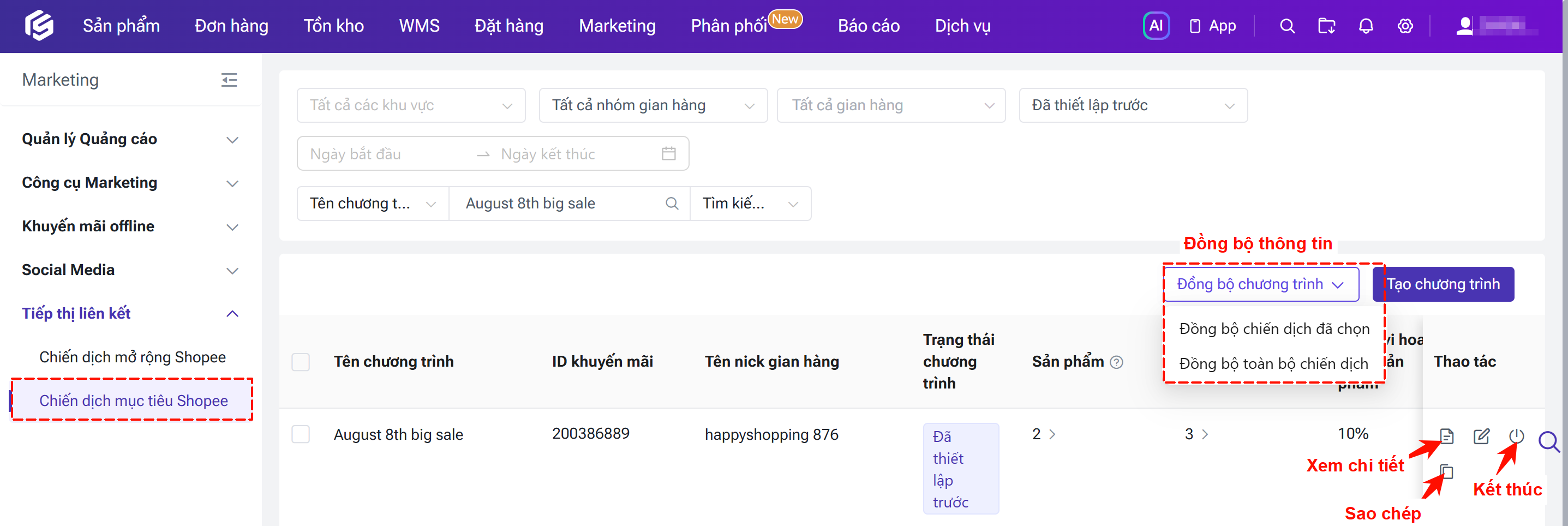Open Đồng bộ chương trình dropdown
This screenshot has height=526, width=1568.
[x=1261, y=284]
